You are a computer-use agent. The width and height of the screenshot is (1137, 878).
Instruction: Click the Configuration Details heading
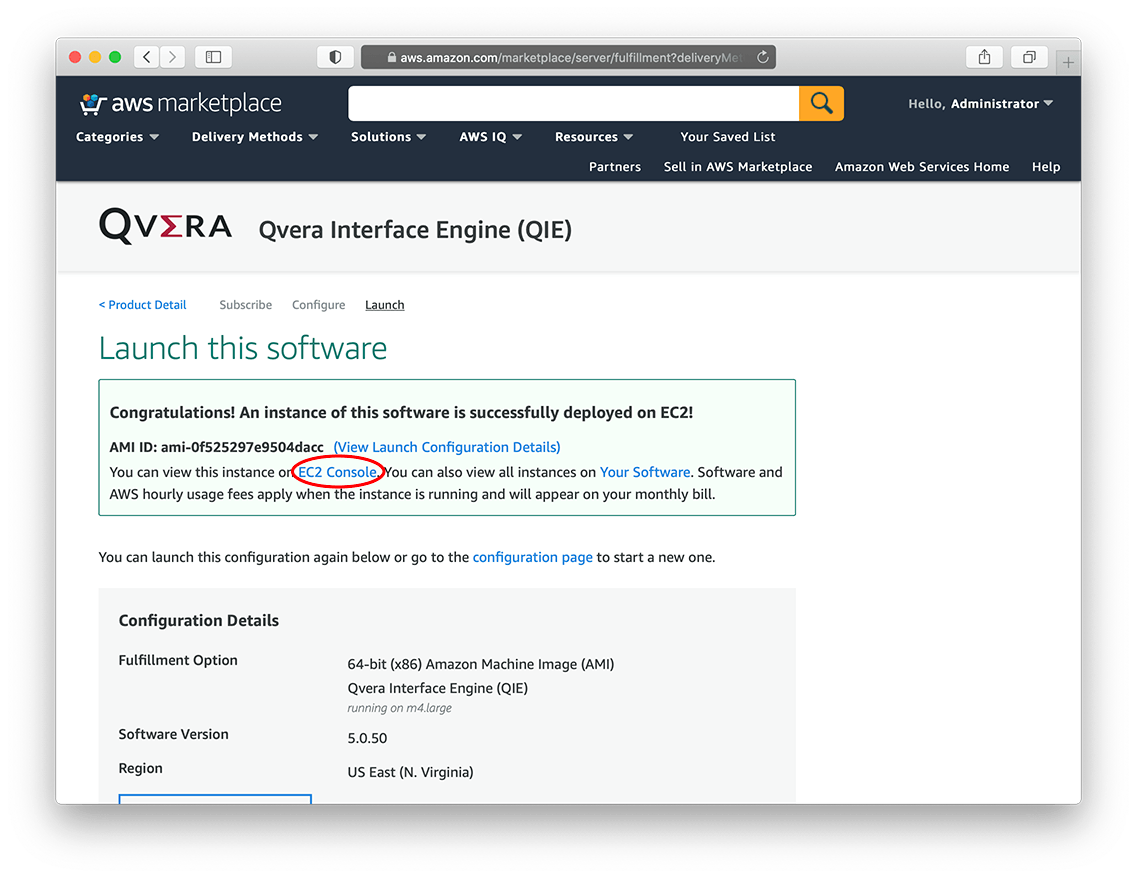tap(199, 621)
